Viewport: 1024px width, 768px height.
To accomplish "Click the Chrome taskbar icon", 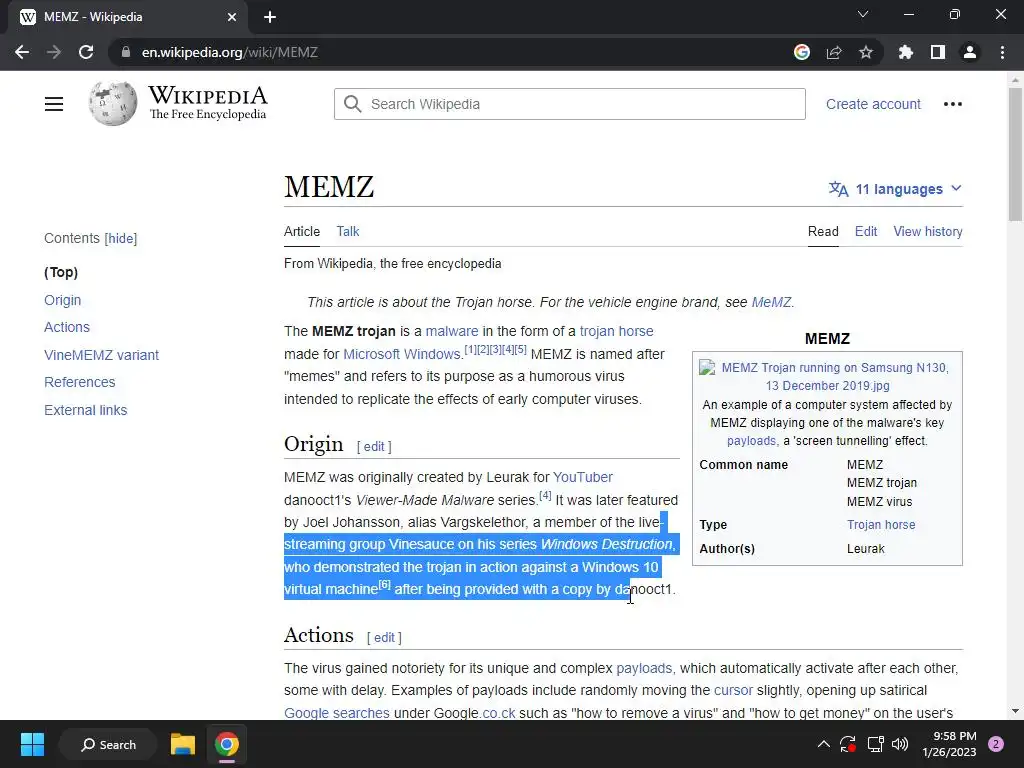I will pos(227,744).
